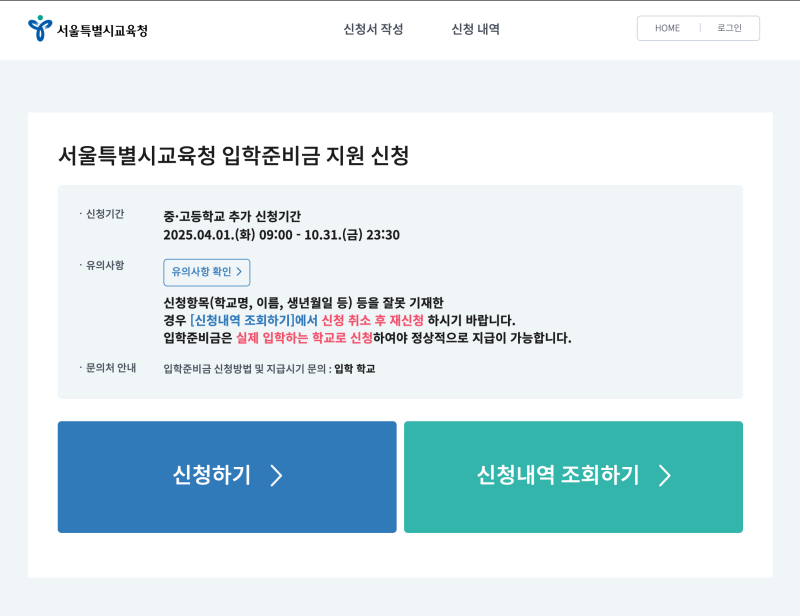The height and width of the screenshot is (616, 800).
Task: Click the 입학 학교 bold text
Action: click(355, 368)
